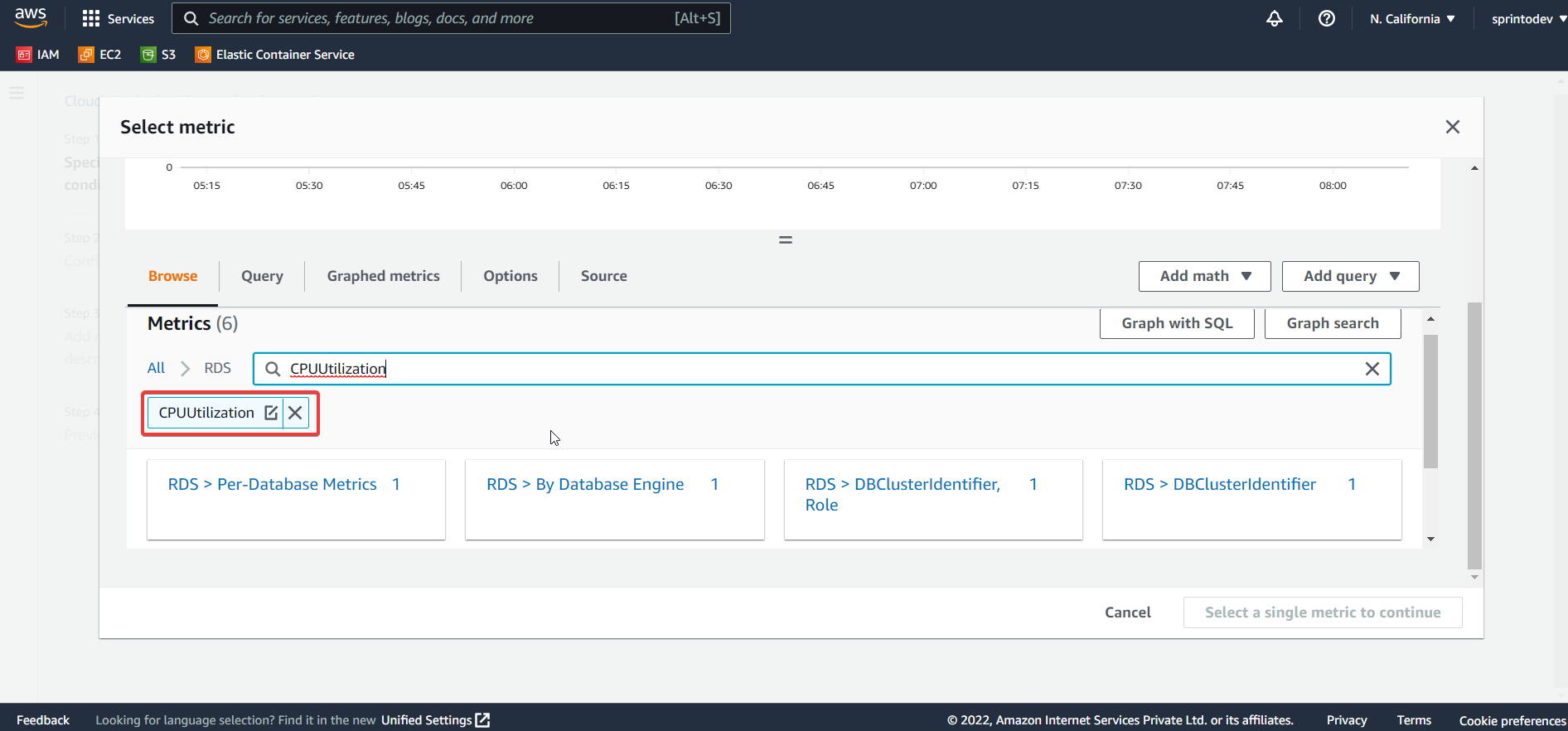This screenshot has width=1568, height=731.
Task: Open RDS > DBClusterIdentifier, Role card
Action: [x=933, y=500]
